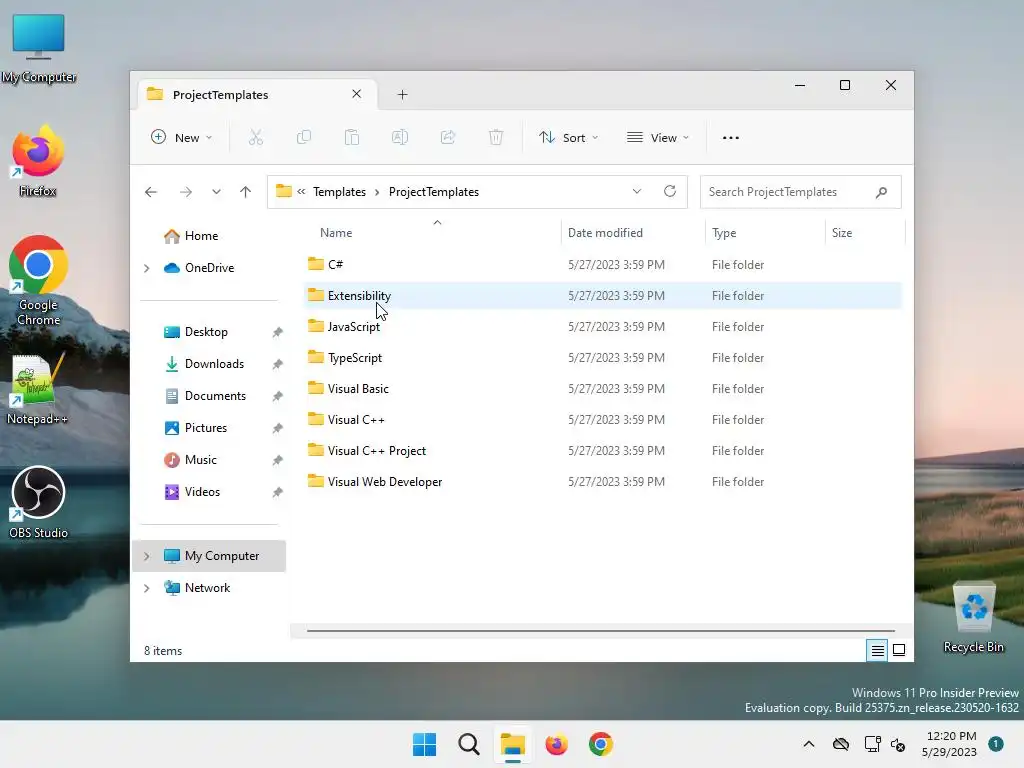The image size is (1024, 768).
Task: Click the Paste toolbar icon
Action: click(x=352, y=138)
